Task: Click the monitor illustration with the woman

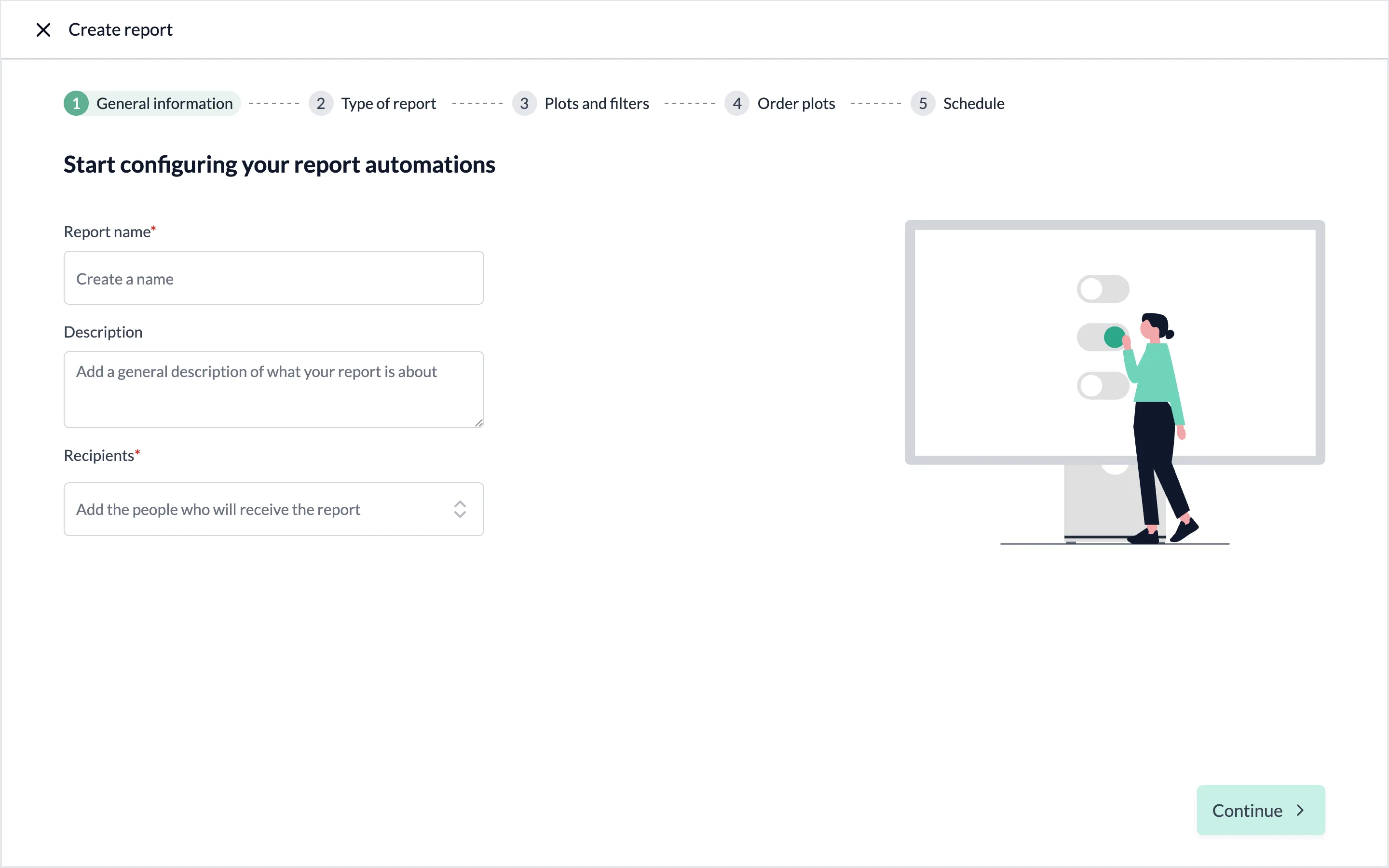Action: (x=1115, y=382)
